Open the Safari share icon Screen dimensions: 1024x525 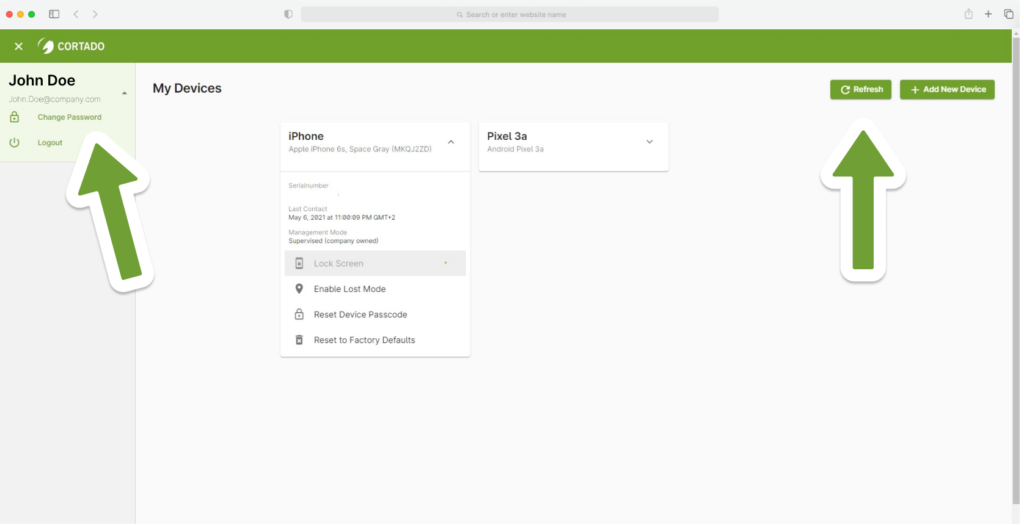click(x=968, y=14)
